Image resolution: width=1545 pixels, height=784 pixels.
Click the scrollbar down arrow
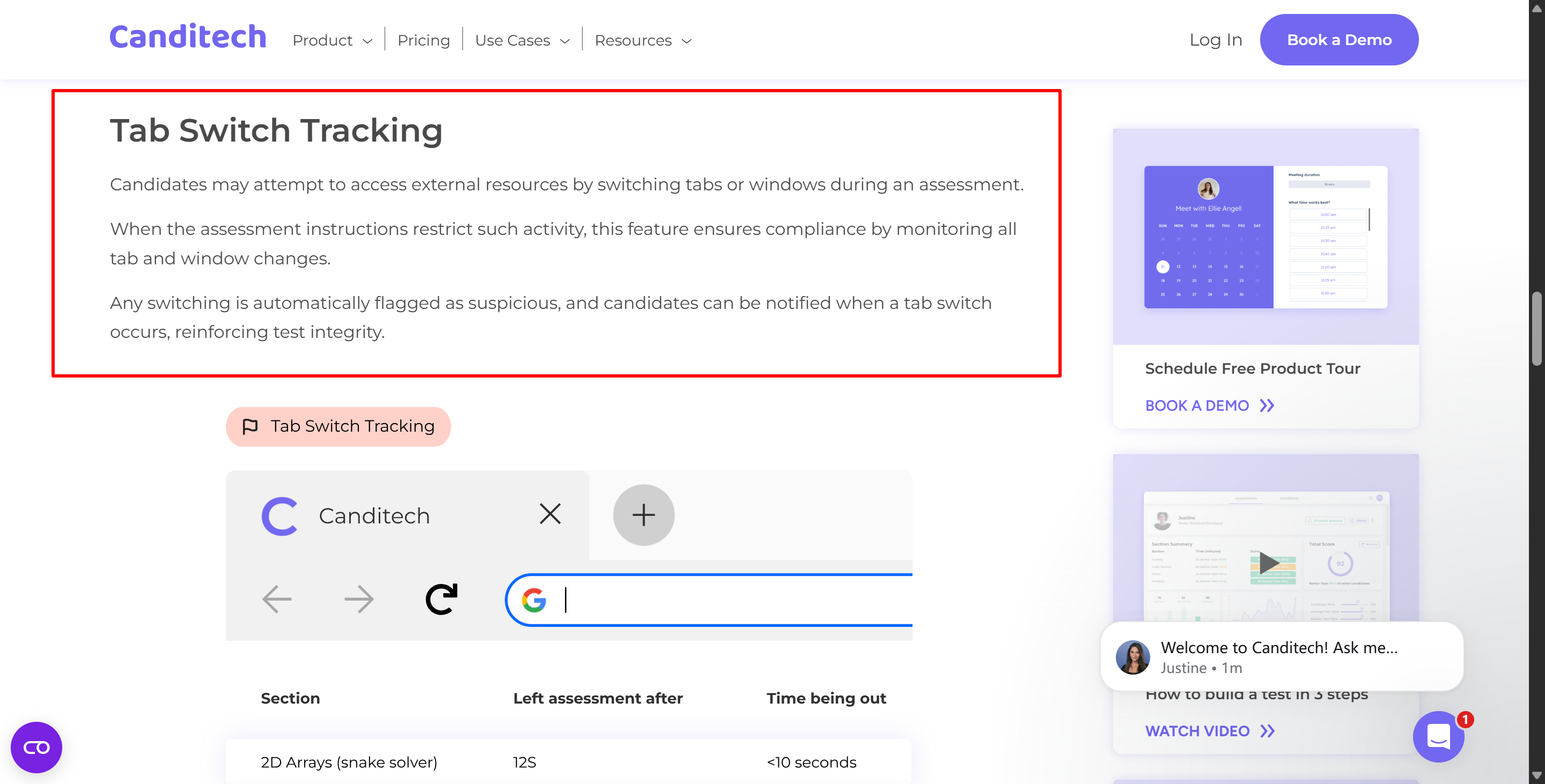point(1536,775)
